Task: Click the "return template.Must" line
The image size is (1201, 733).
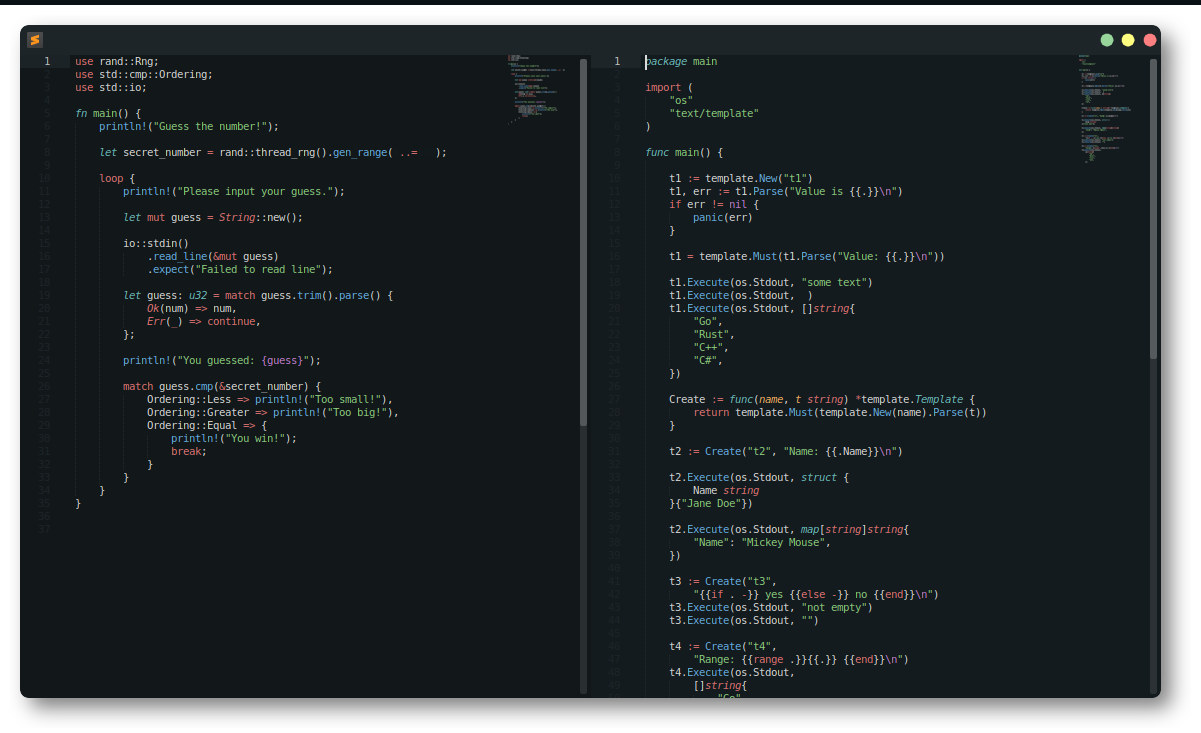Action: coord(840,412)
